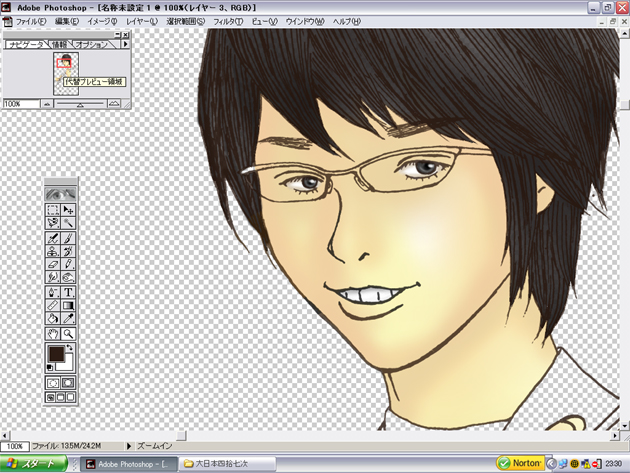Switch to the ナビゲータ tab
This screenshot has height=473, width=630.
[26, 45]
